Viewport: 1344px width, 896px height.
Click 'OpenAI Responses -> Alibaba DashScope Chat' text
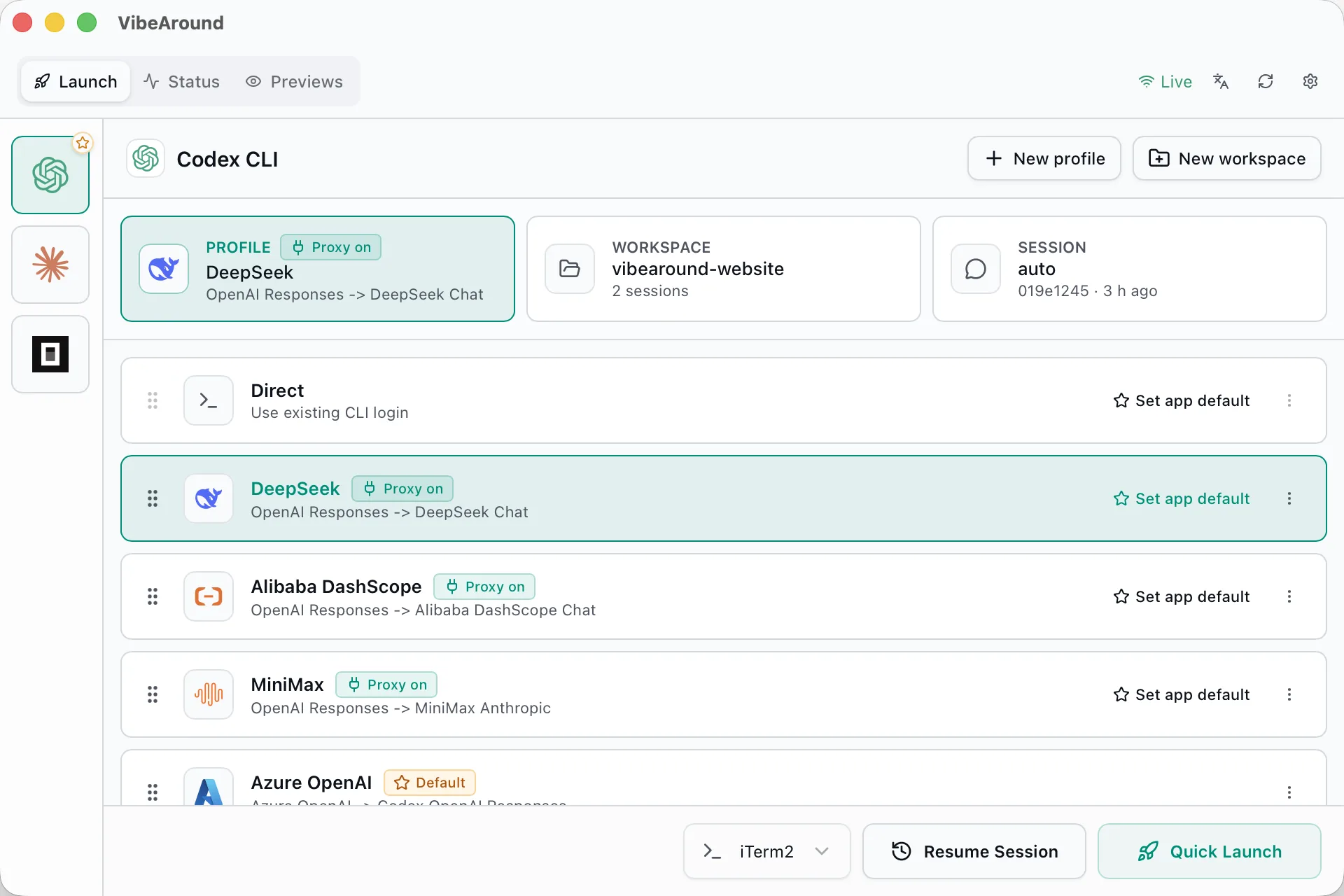pos(423,610)
